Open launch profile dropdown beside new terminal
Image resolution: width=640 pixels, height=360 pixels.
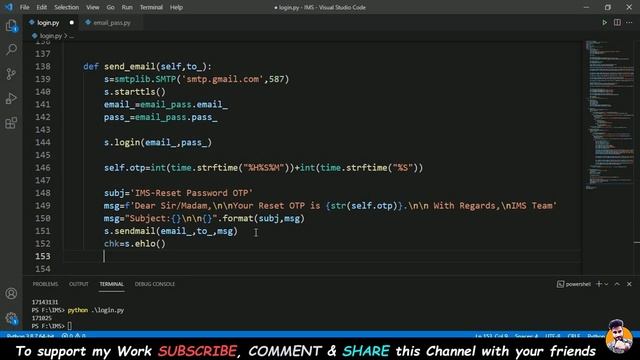tap(607, 284)
